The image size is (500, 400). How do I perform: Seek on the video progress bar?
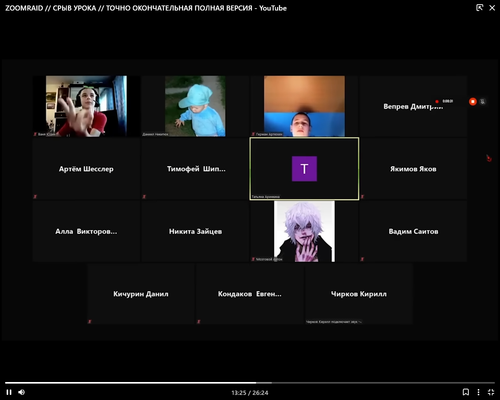[250, 383]
